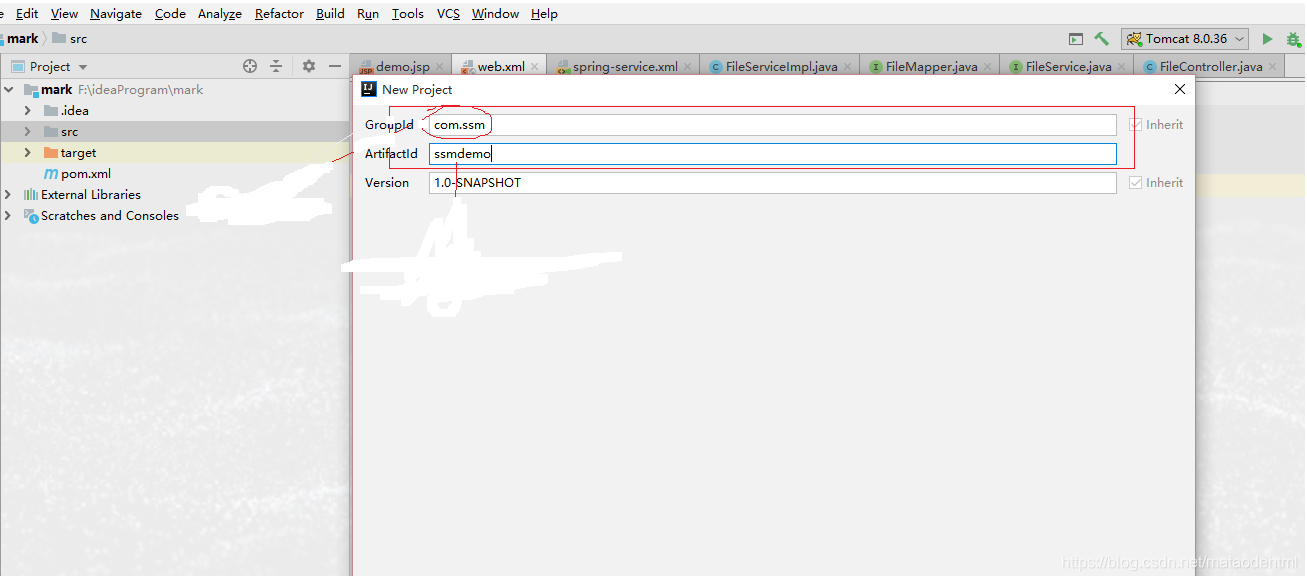Collapse the mark project root node
This screenshot has width=1307, height=581.
tap(9, 90)
